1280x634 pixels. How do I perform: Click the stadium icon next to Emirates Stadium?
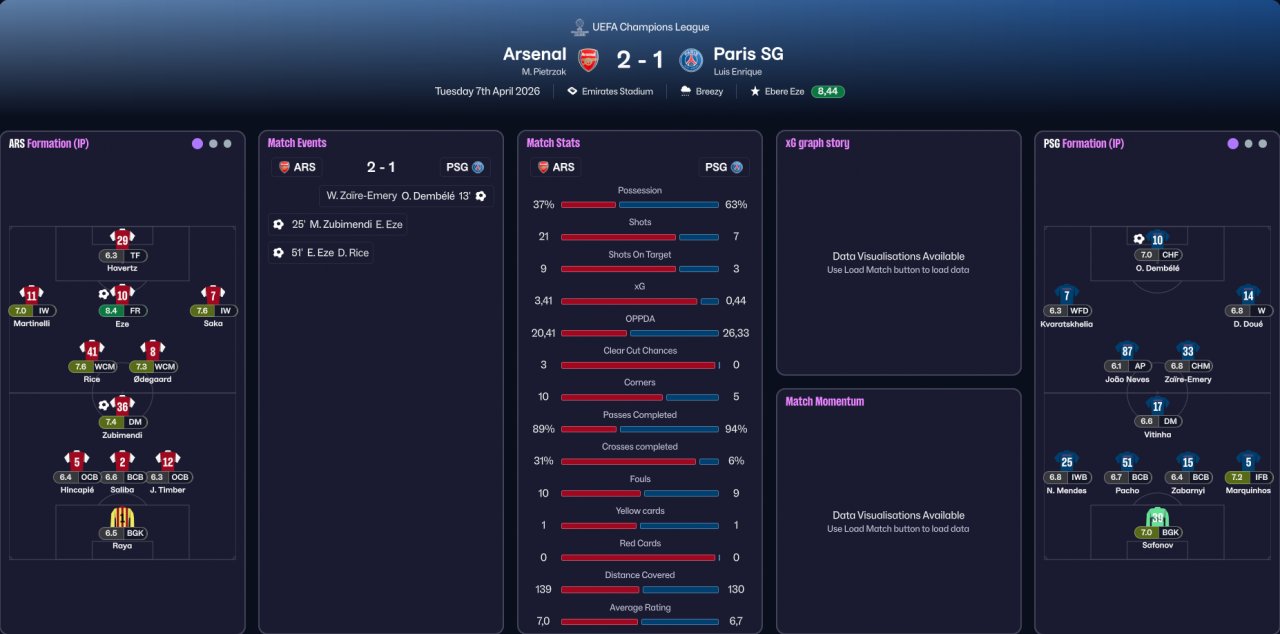coord(572,91)
